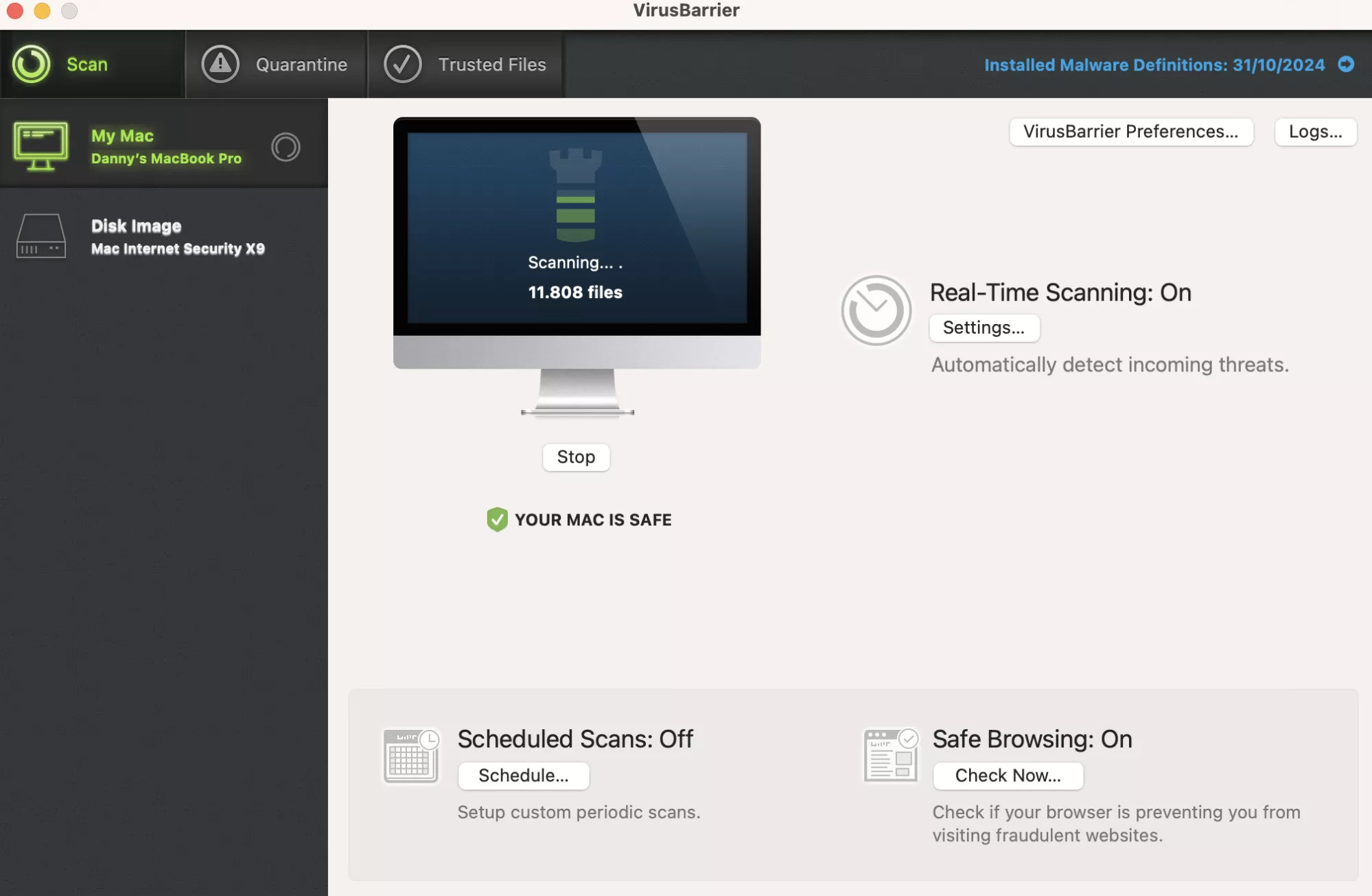The width and height of the screenshot is (1372, 896).
Task: Switch to the Quarantine tab
Action: point(301,65)
